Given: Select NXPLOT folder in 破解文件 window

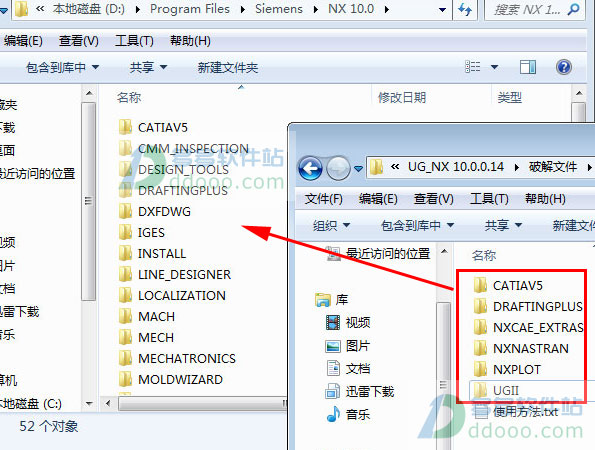Looking at the screenshot, I should (x=507, y=369).
